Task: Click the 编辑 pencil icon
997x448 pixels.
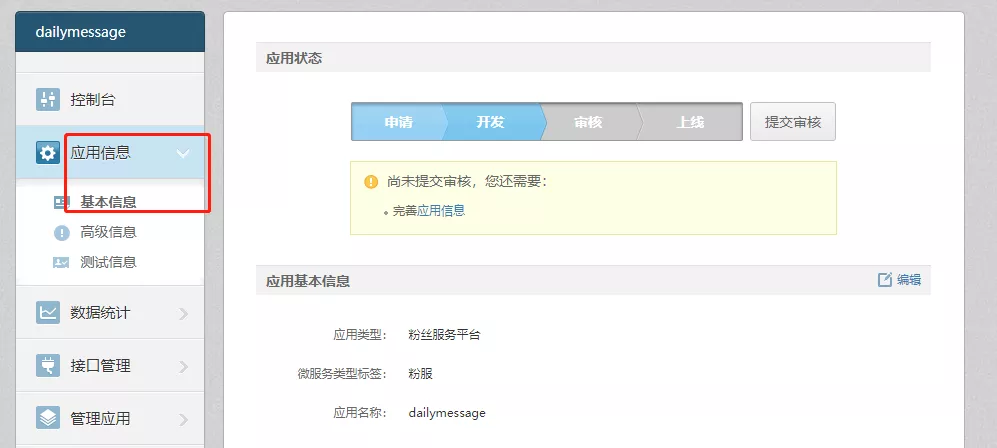Action: [x=884, y=280]
